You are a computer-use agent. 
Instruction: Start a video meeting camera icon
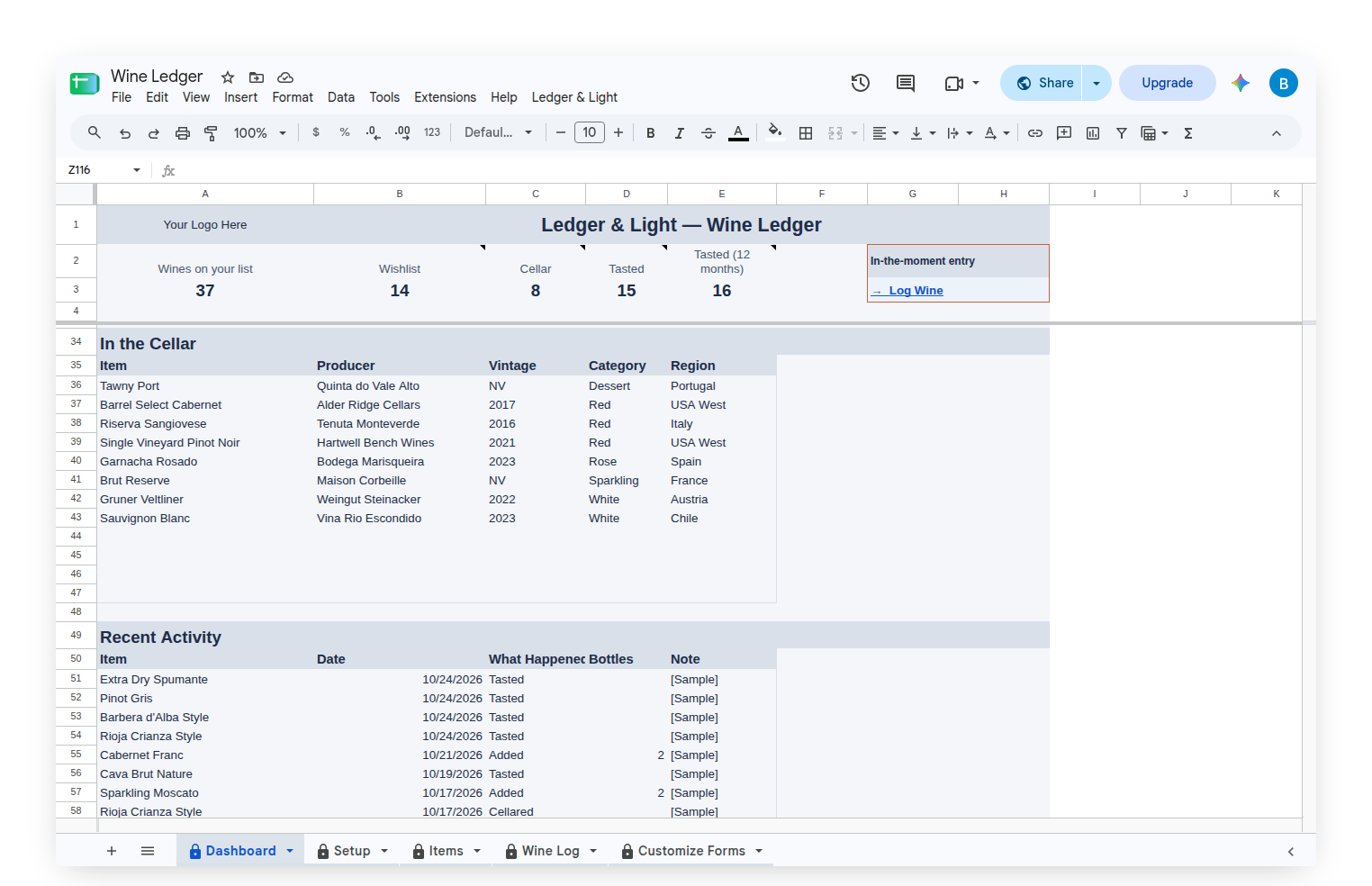pyautogui.click(x=954, y=83)
